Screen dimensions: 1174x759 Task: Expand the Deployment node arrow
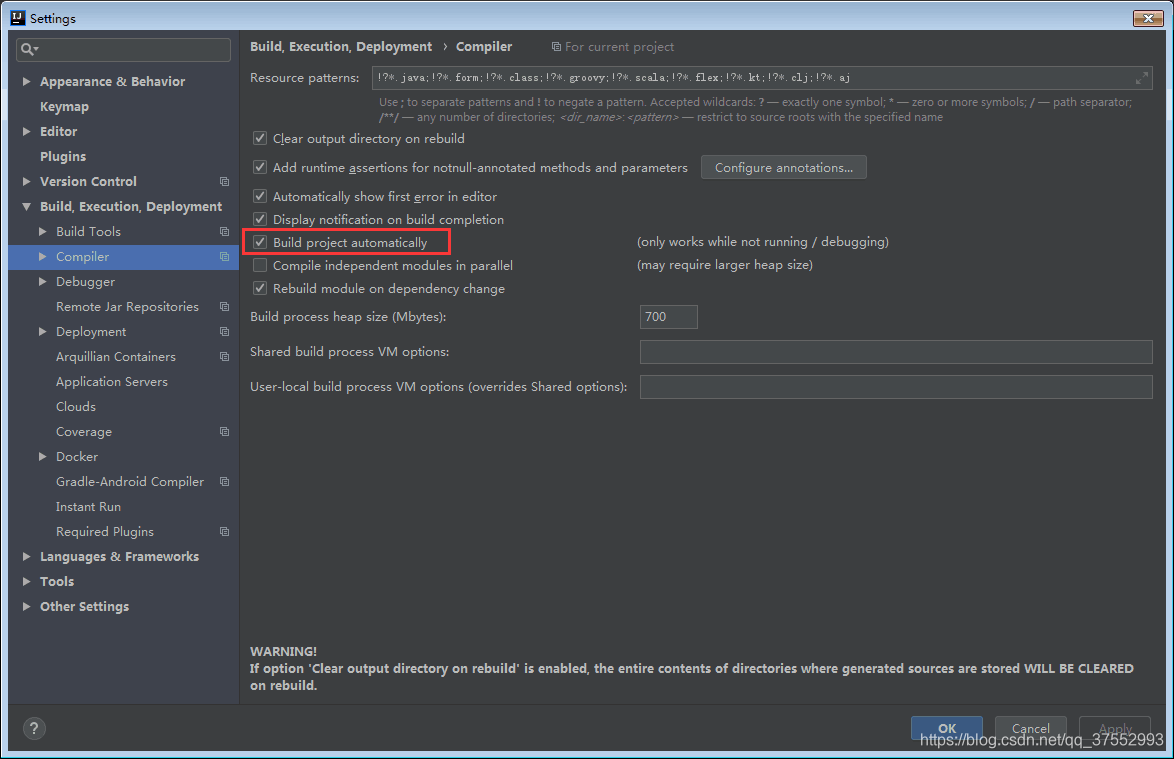coord(43,332)
